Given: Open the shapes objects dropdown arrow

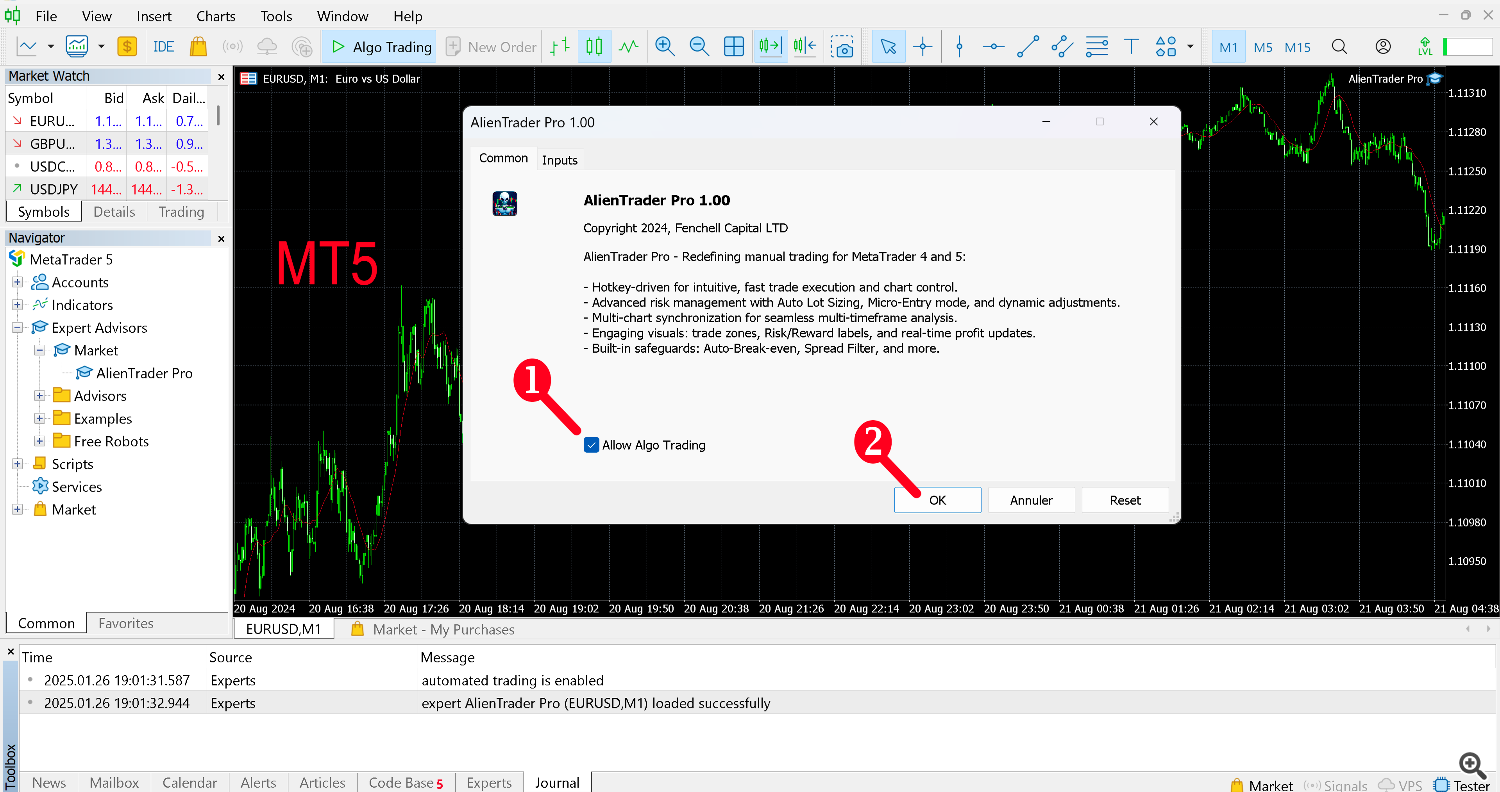Looking at the screenshot, I should [1190, 46].
